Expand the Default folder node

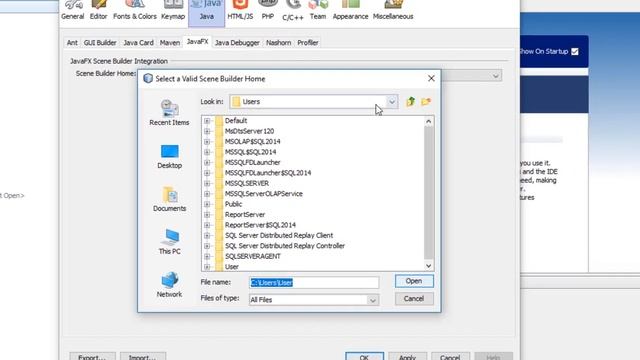[x=207, y=121]
